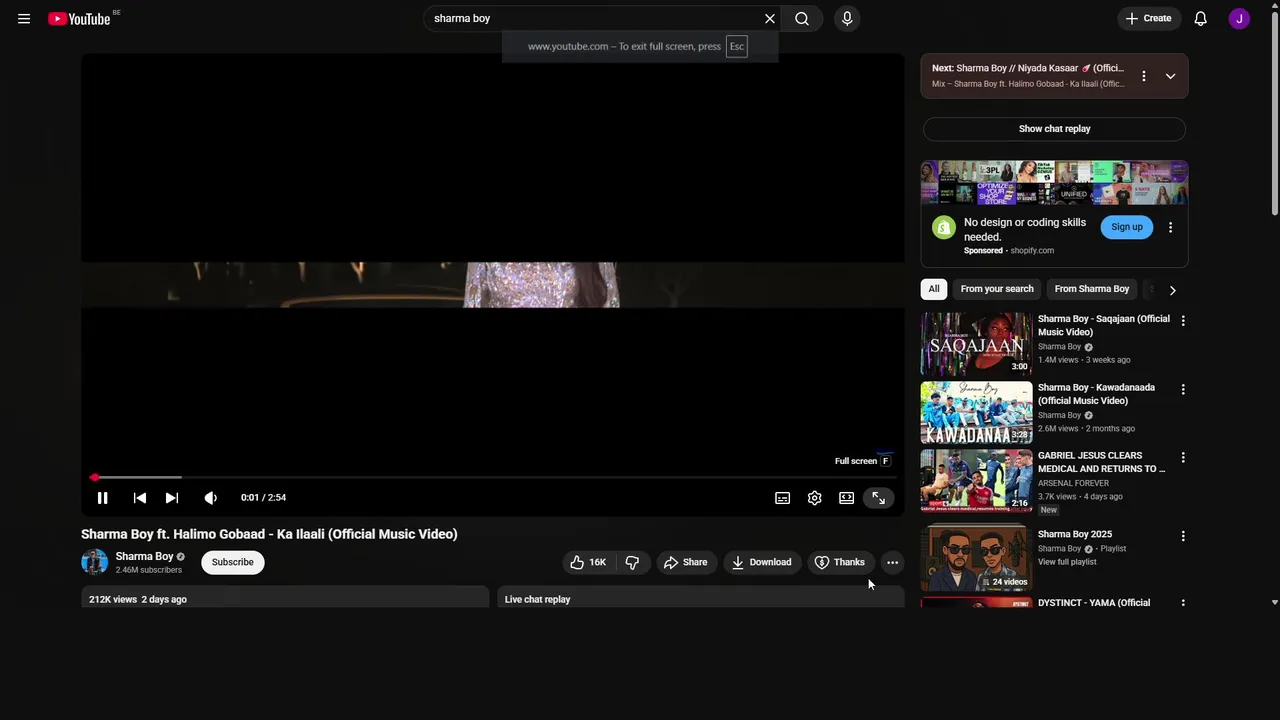Viewport: 1280px width, 720px height.
Task: Sign up on the Shopify ad
Action: point(1127,227)
